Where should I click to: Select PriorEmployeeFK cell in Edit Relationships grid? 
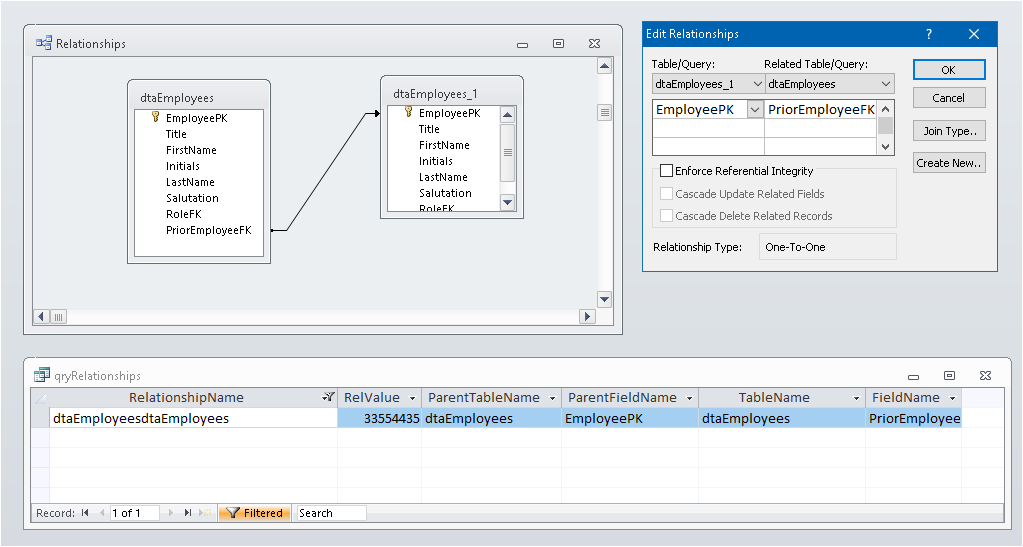pos(821,110)
